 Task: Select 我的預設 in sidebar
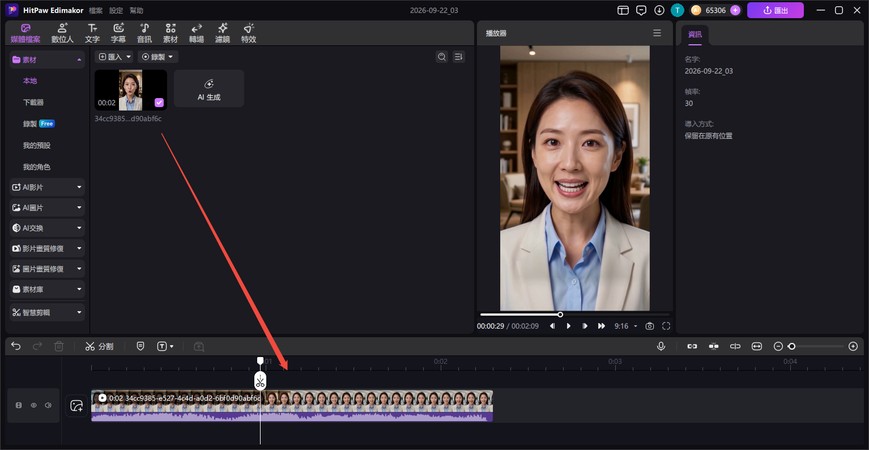pos(37,145)
